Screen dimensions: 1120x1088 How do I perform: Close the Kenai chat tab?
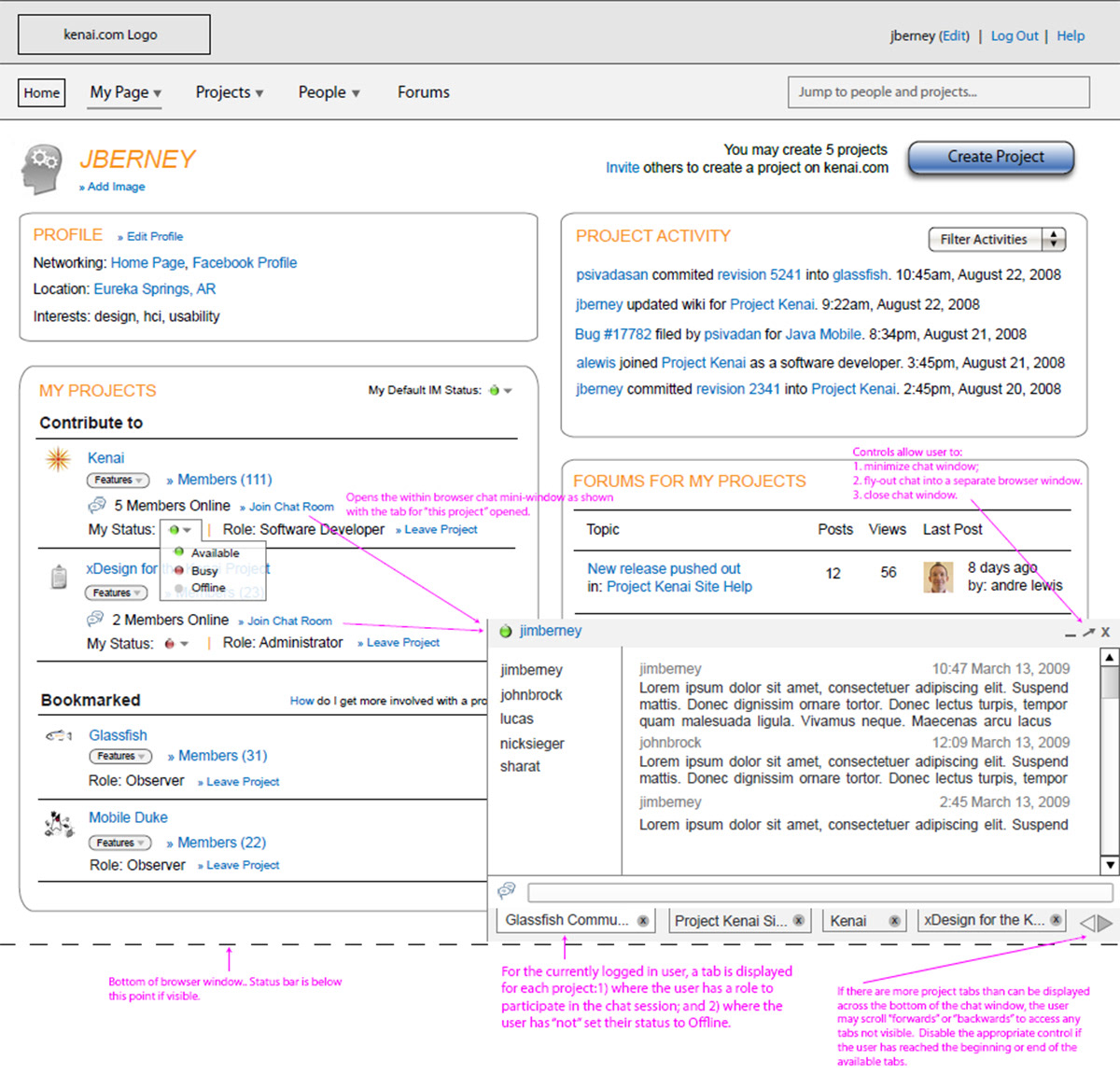coord(894,921)
